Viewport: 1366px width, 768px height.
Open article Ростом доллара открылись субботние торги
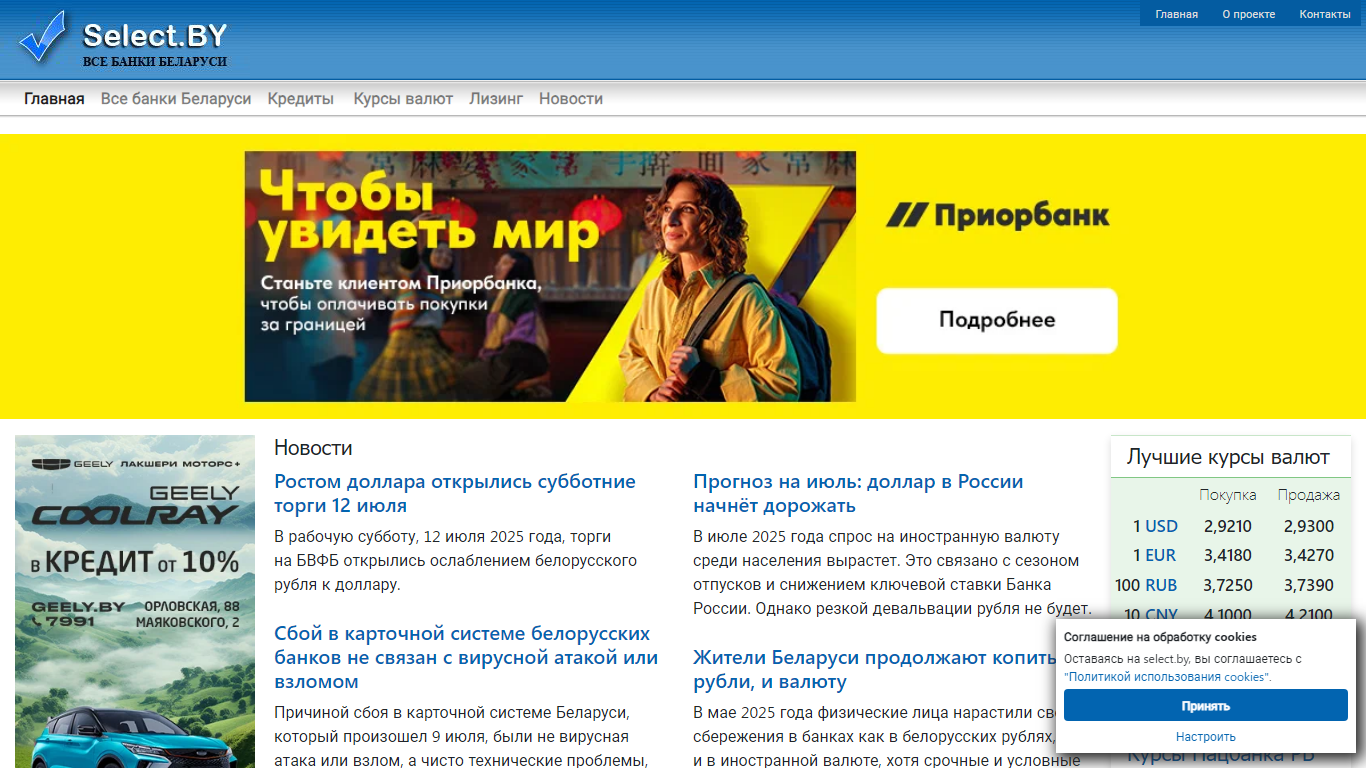455,493
